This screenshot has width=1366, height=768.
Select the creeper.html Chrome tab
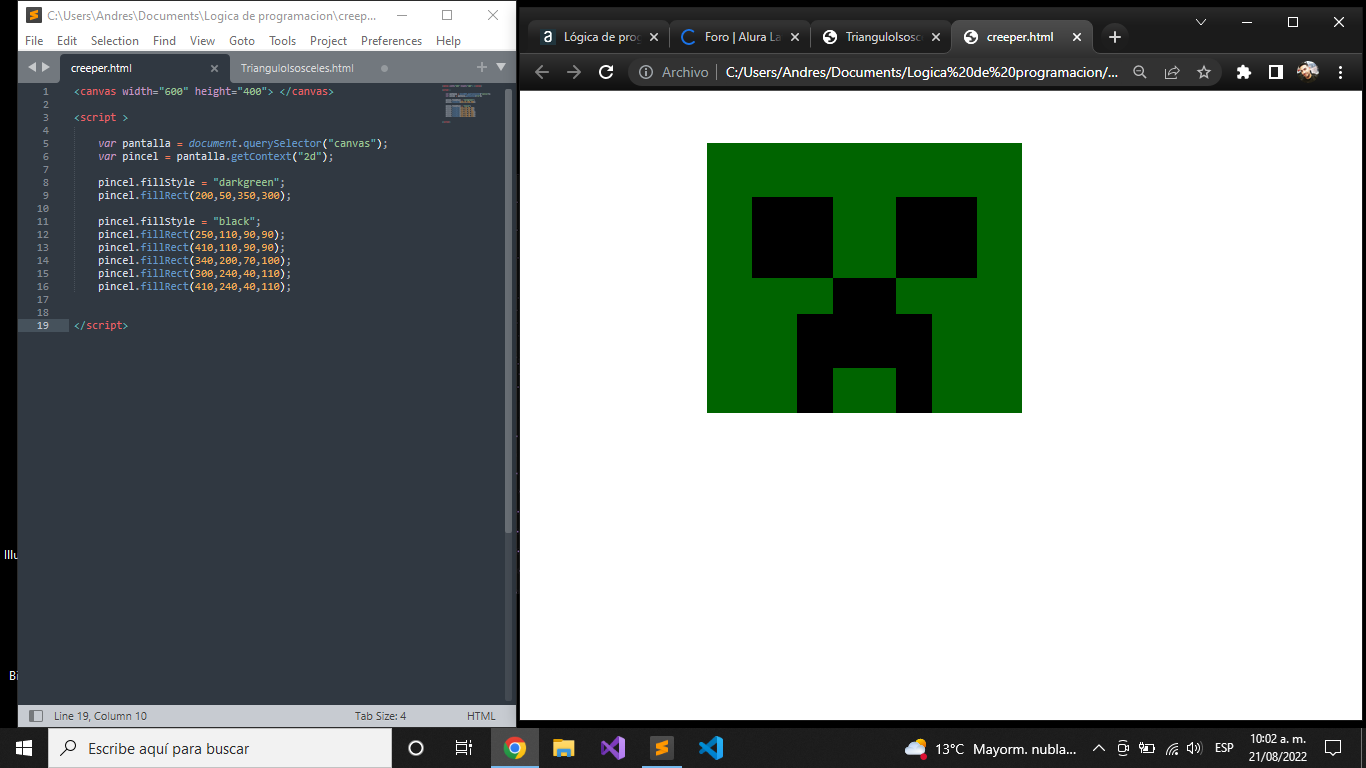[1020, 37]
